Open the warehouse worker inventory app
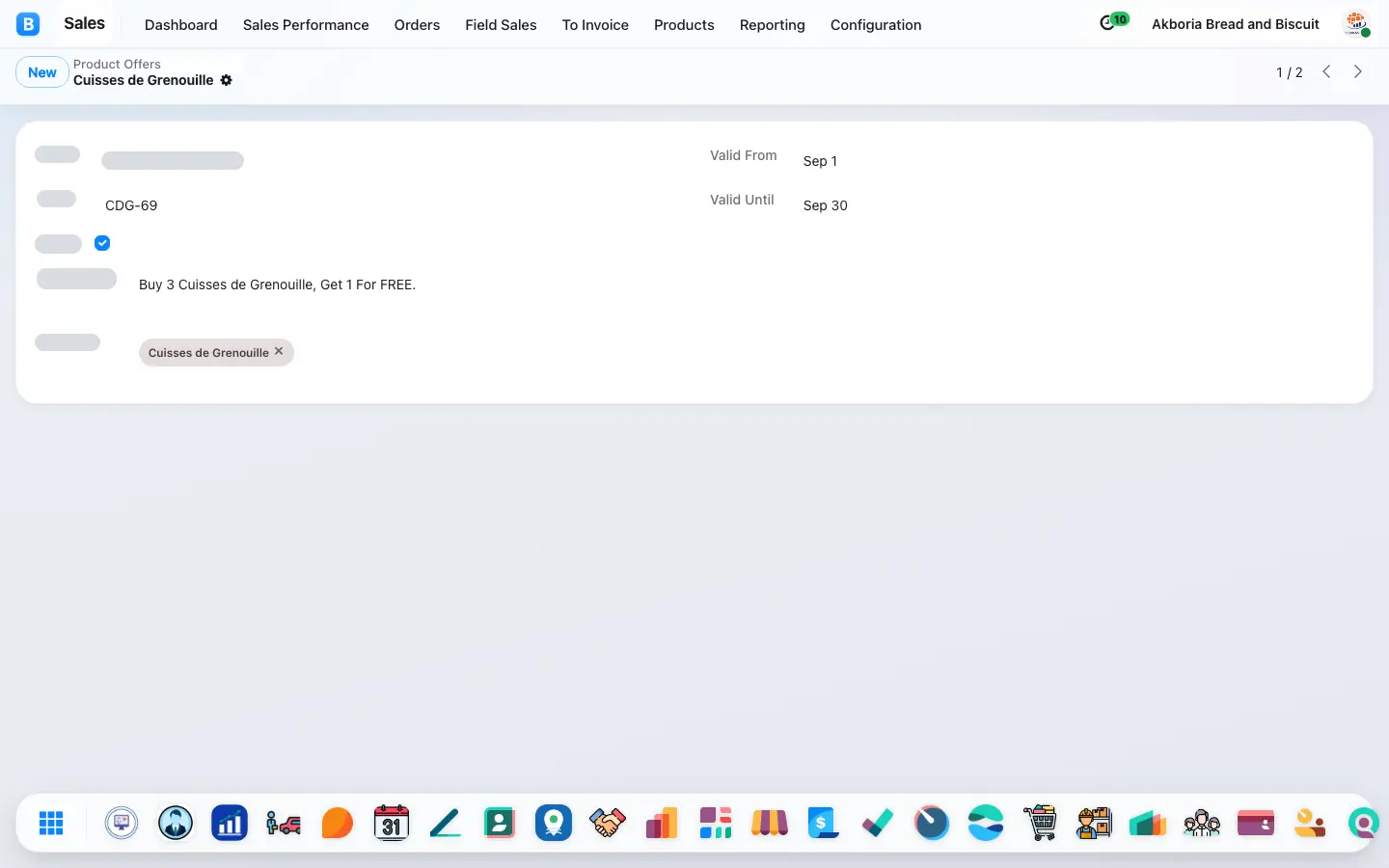Image resolution: width=1389 pixels, height=868 pixels. click(x=1094, y=823)
